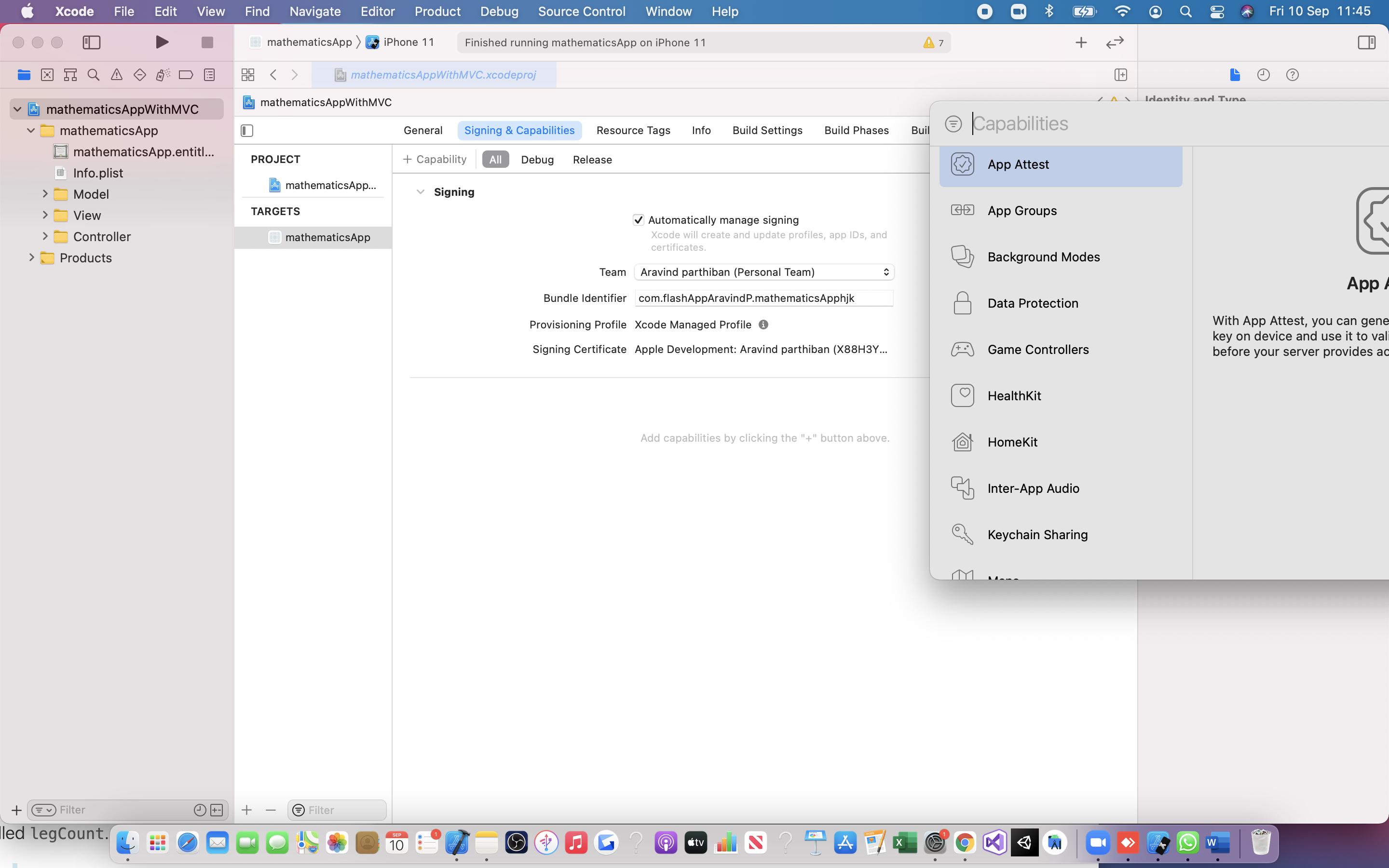Viewport: 1389px width, 868px height.
Task: Open the Debug navigator
Action: [x=163, y=75]
